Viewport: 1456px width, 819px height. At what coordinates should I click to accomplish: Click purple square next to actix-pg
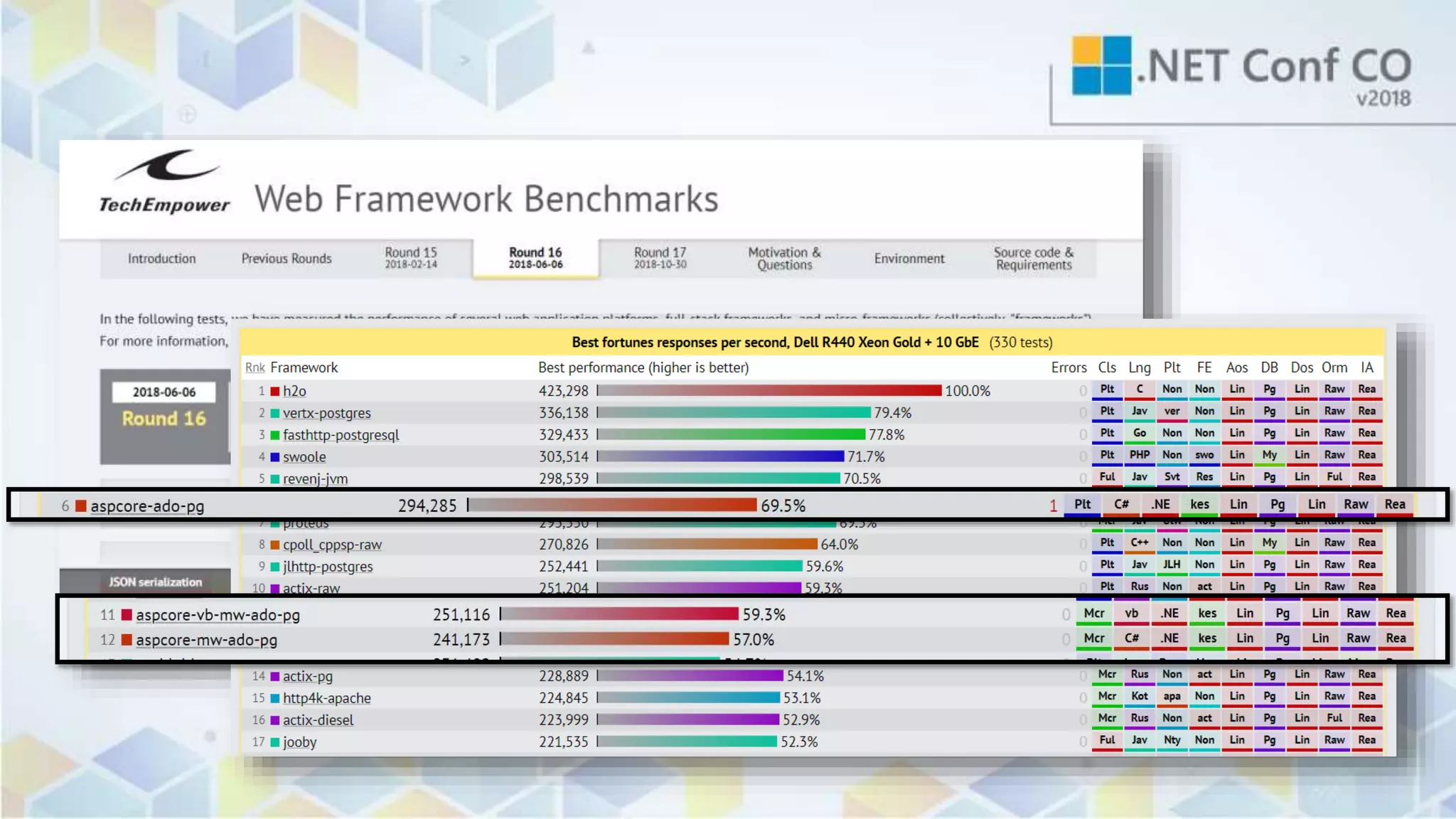tap(274, 676)
